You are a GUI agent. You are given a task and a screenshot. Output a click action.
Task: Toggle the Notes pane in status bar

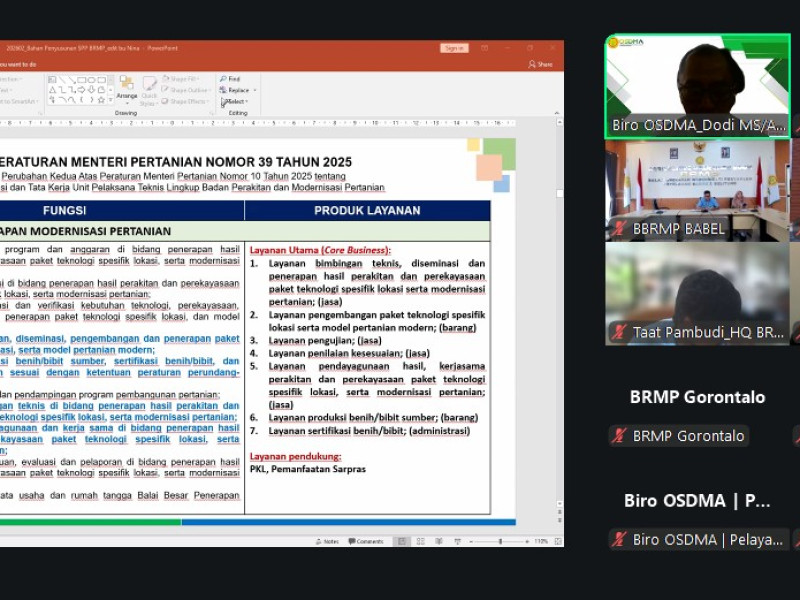pos(327,541)
